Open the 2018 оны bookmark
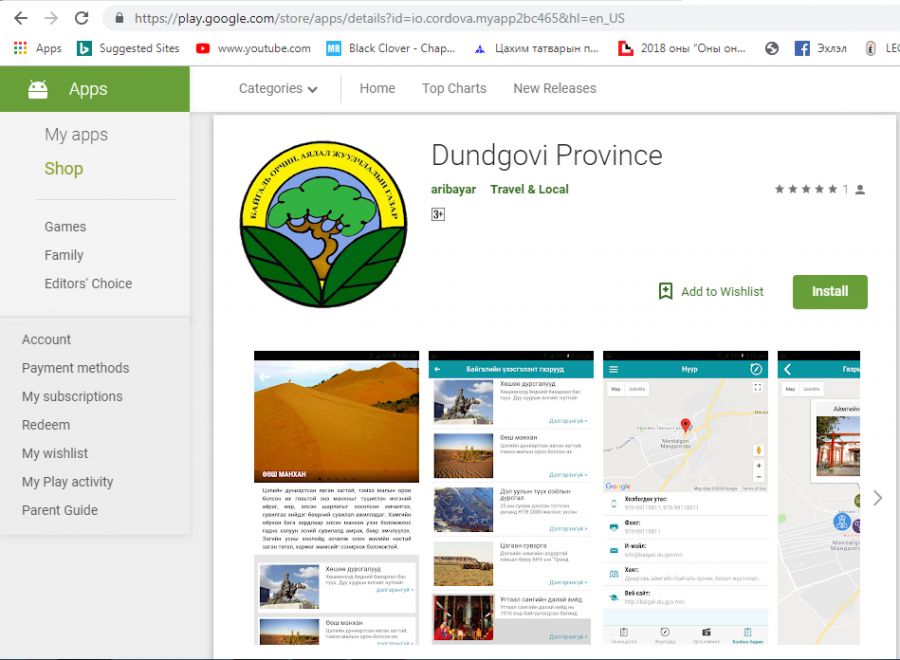900x660 pixels. (x=681, y=48)
